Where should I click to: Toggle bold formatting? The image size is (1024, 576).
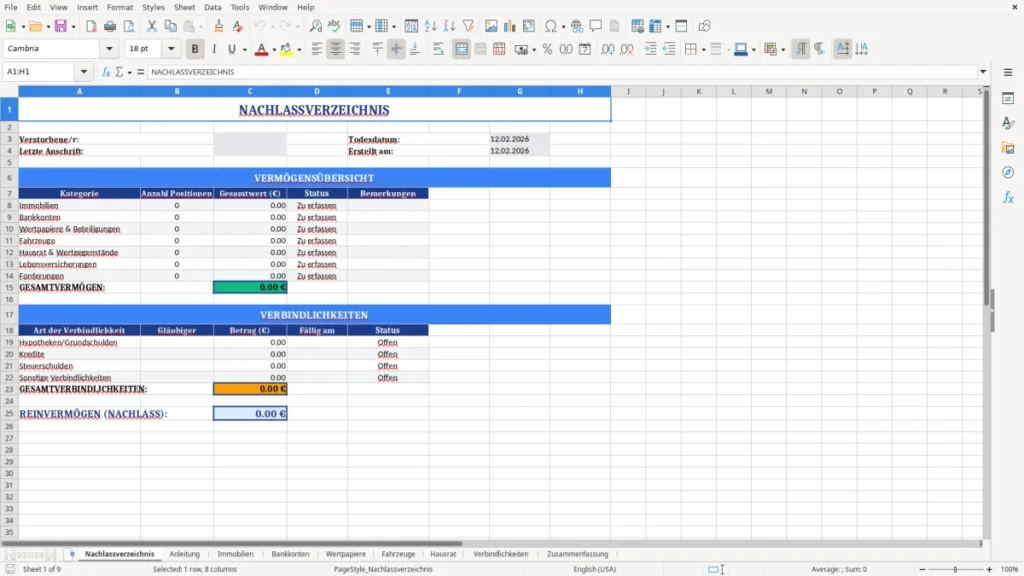tap(195, 49)
